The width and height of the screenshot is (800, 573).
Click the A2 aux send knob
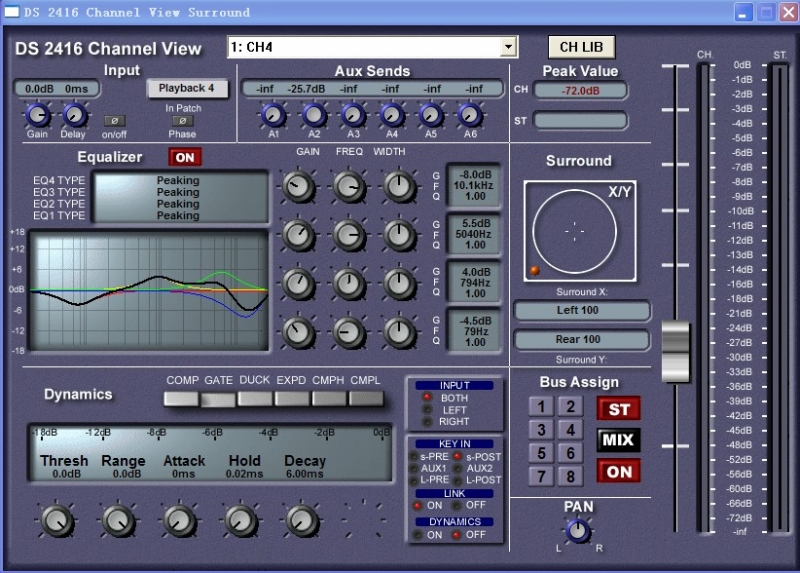click(314, 115)
